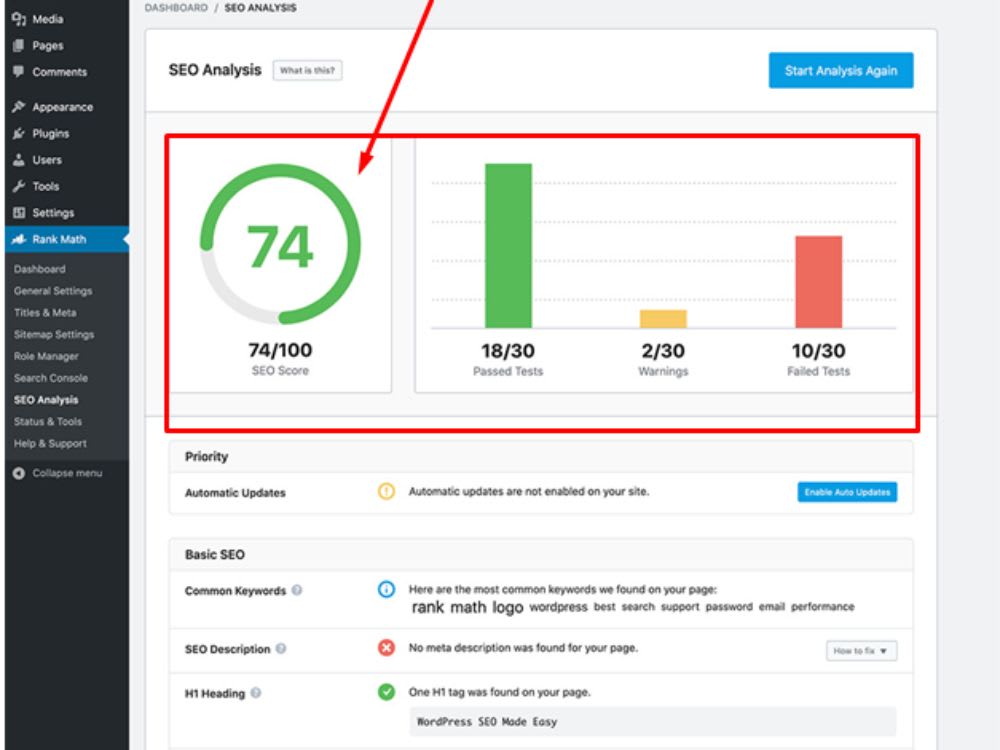Open Sitemap Settings submenu item

point(54,334)
